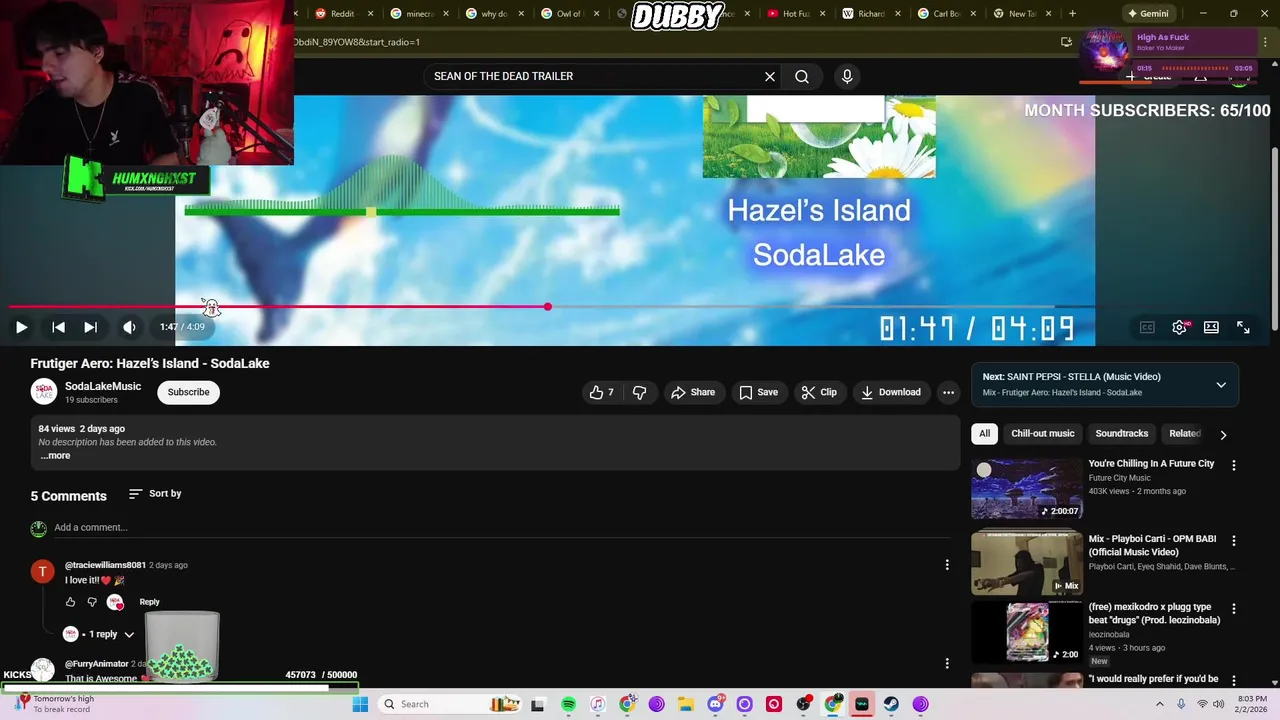Seek using the red progress bar handle

pyautogui.click(x=548, y=306)
